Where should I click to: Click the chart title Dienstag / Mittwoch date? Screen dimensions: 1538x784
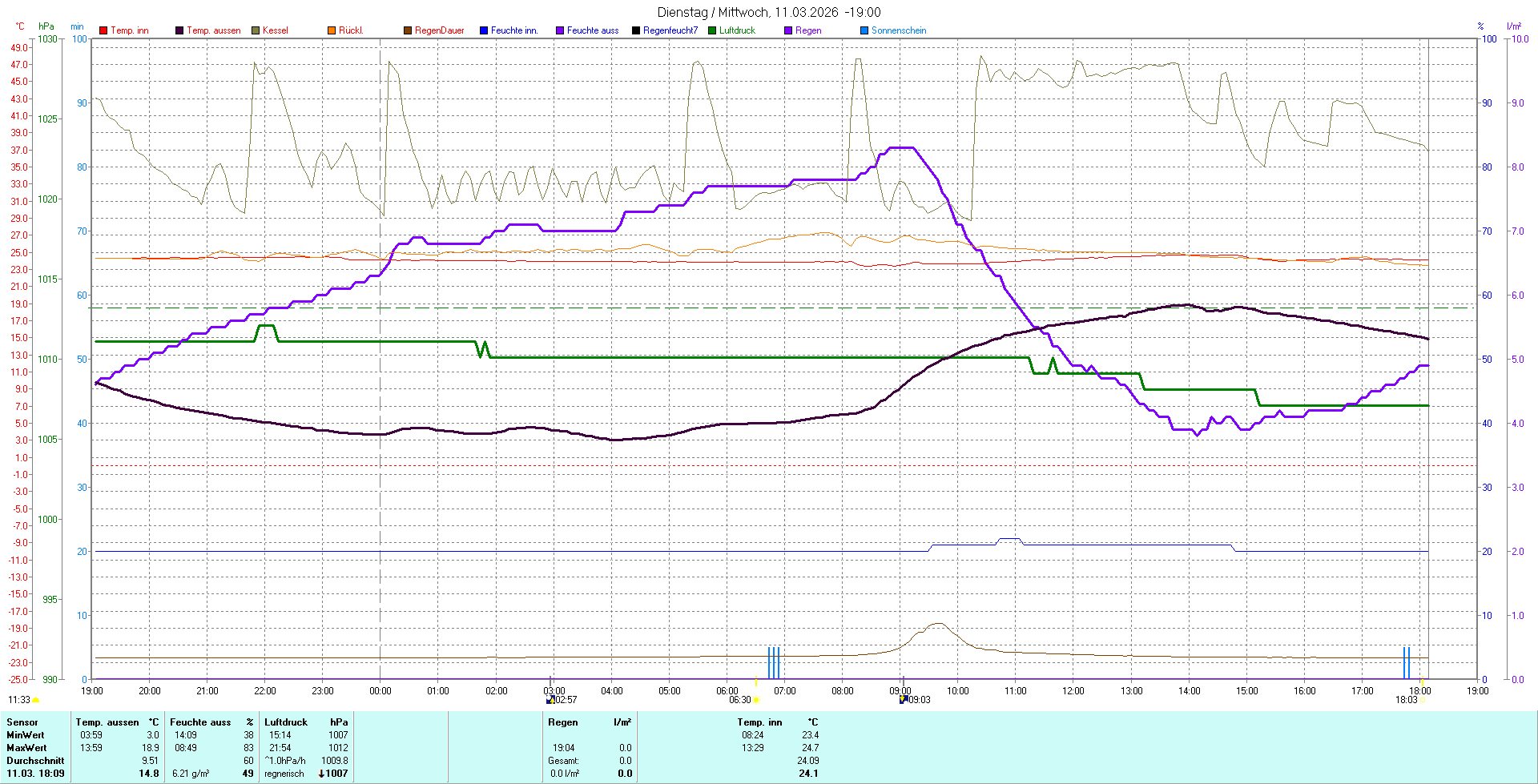pyautogui.click(x=768, y=12)
